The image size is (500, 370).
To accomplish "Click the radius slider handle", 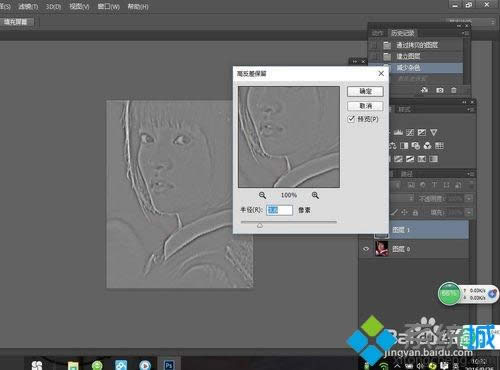I will point(260,226).
